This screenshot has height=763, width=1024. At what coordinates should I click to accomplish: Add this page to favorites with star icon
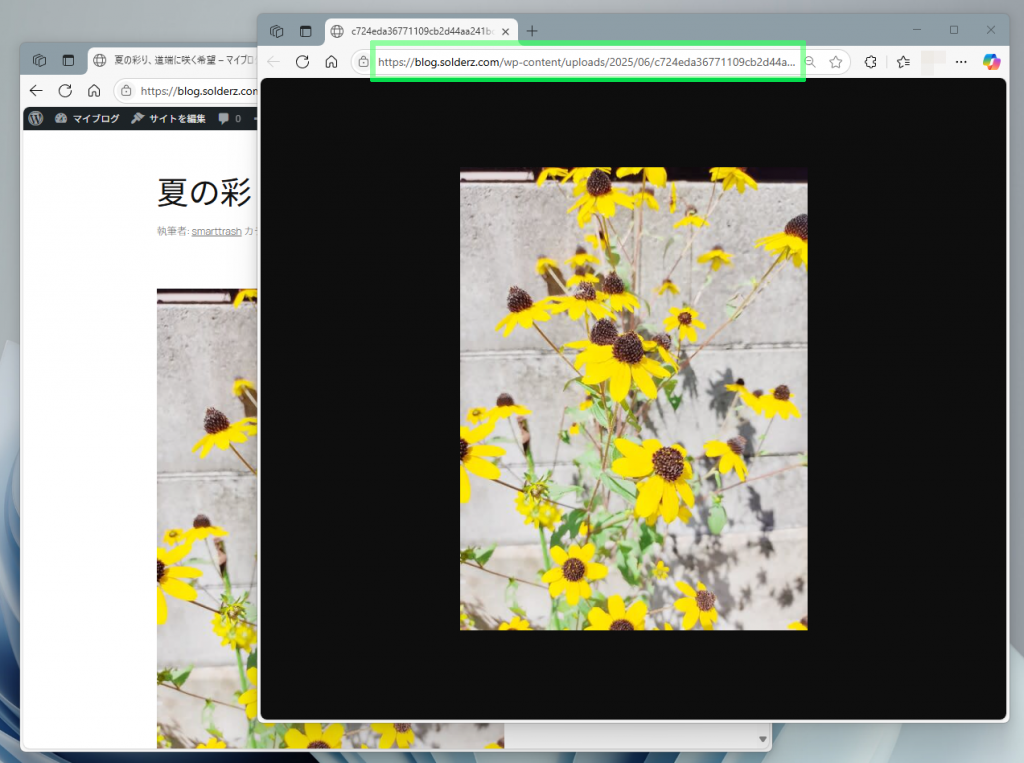pos(836,62)
